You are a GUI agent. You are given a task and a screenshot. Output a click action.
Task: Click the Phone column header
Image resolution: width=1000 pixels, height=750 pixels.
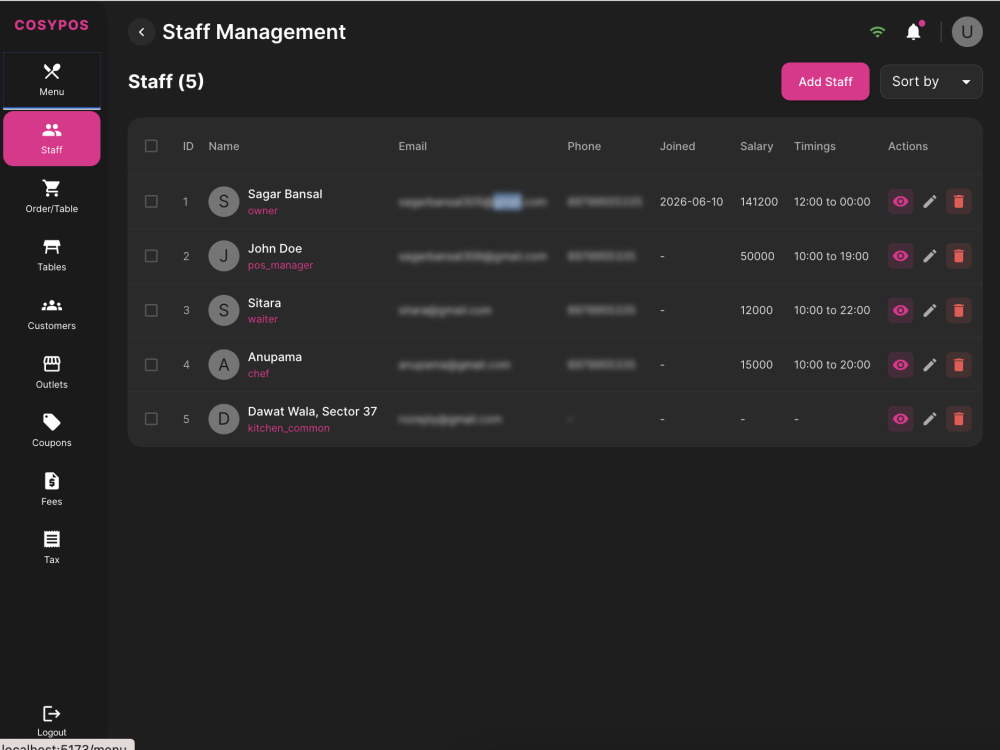[x=584, y=146]
